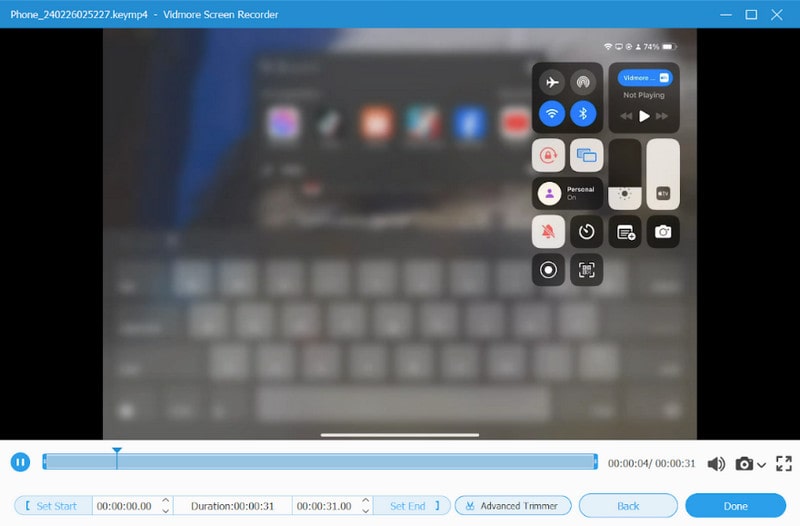This screenshot has width=800, height=526.
Task: Click the Back button
Action: coord(628,506)
